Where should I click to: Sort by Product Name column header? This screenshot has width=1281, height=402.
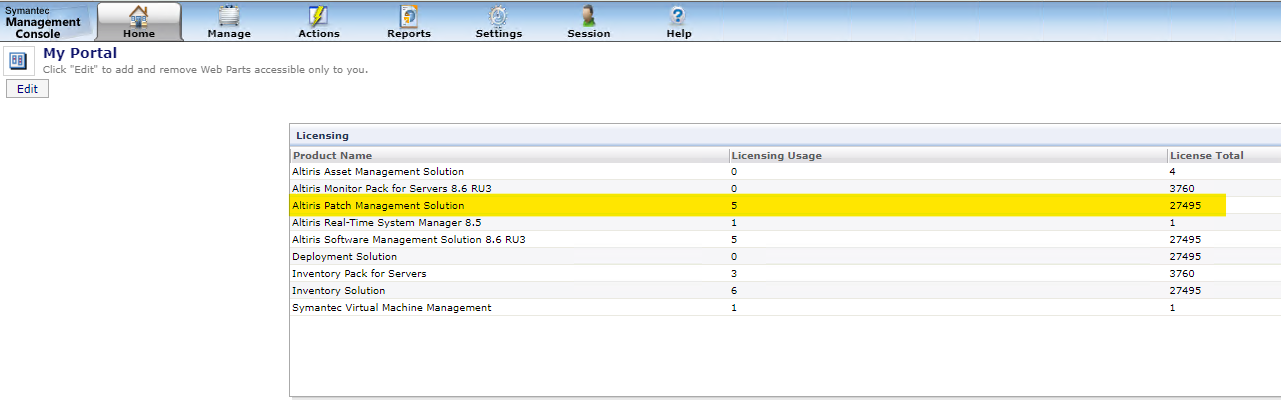(332, 156)
